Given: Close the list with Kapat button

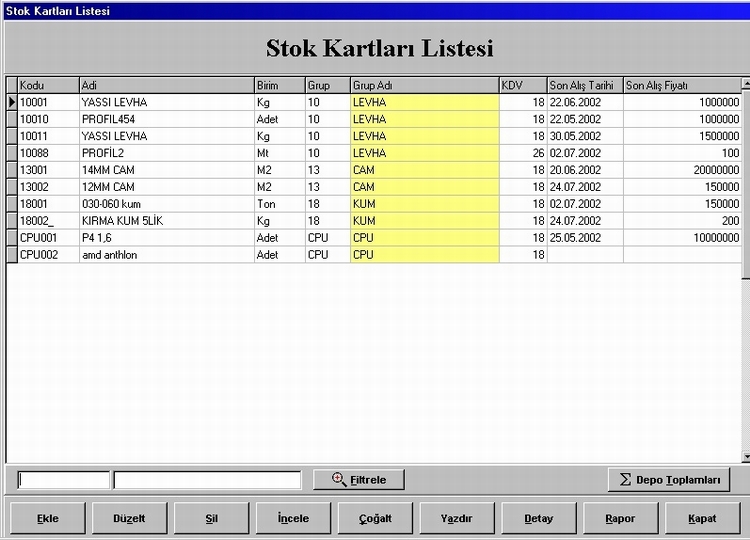Looking at the screenshot, I should (x=702, y=518).
